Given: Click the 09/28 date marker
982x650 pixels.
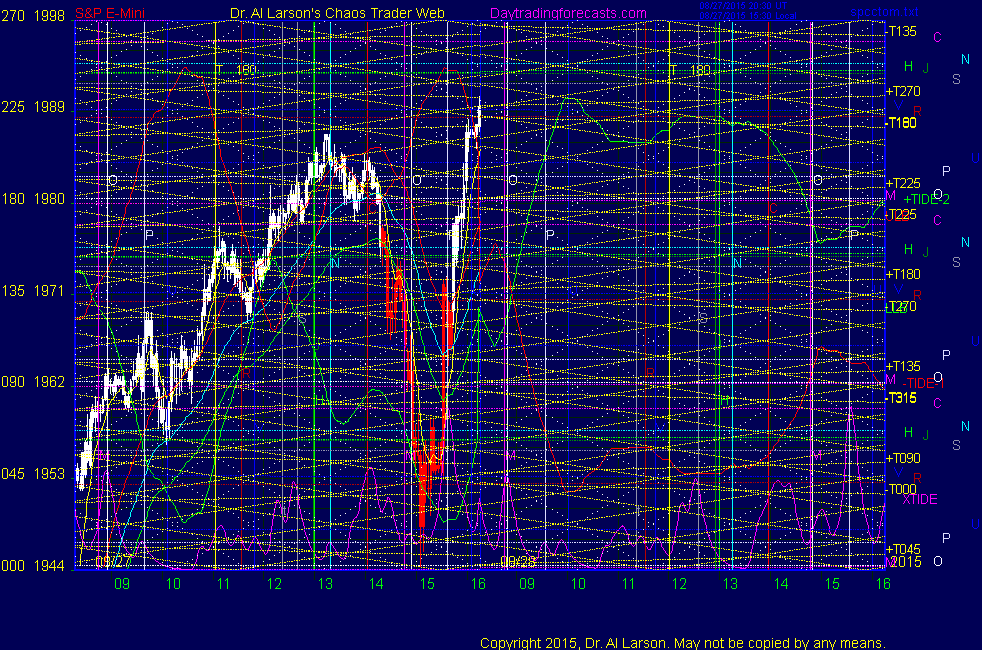Looking at the screenshot, I should pyautogui.click(x=519, y=562).
